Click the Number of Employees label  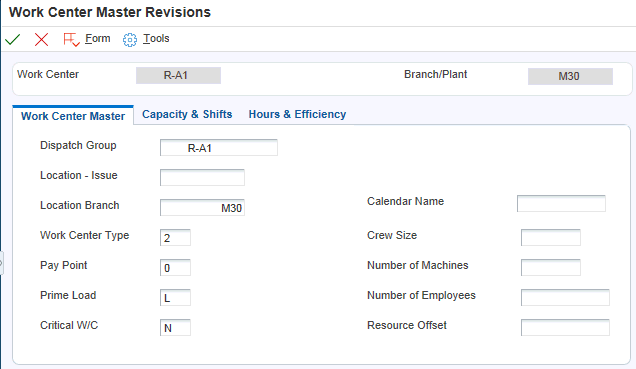tap(421, 295)
